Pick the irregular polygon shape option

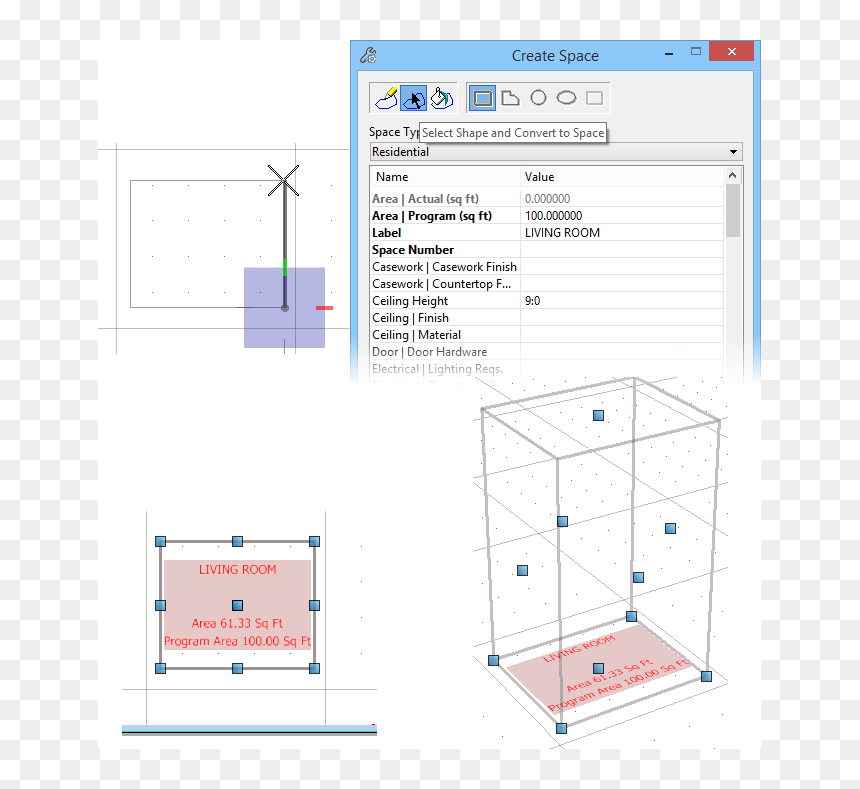[511, 98]
